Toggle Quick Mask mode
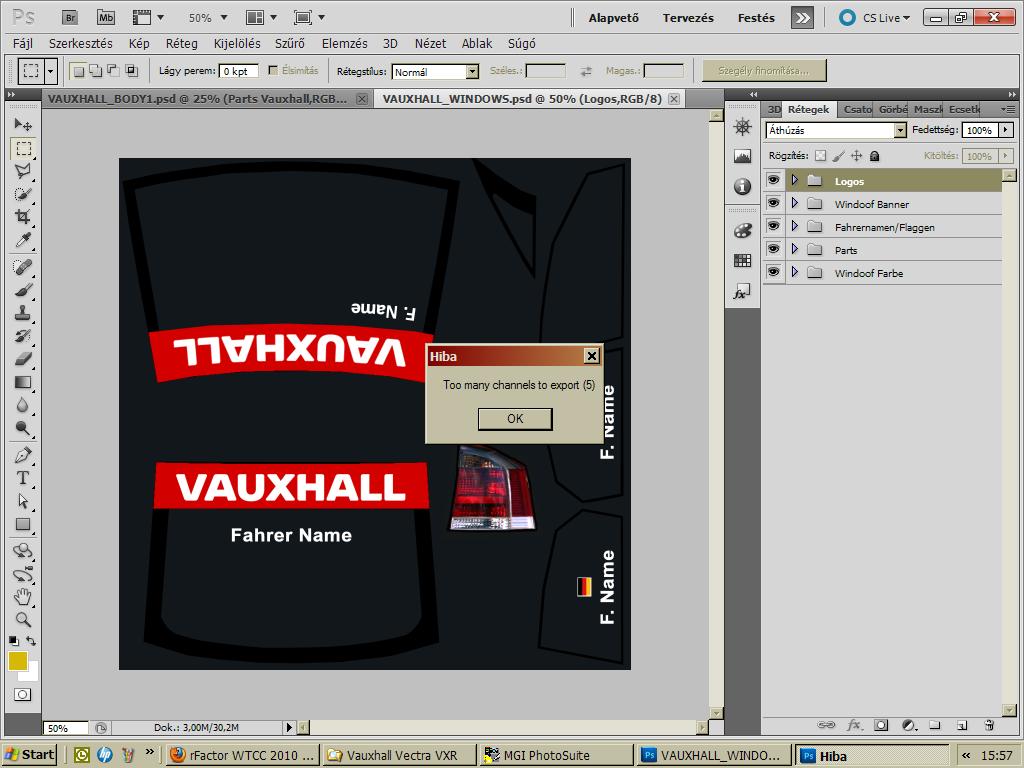1024x768 pixels. click(x=23, y=694)
